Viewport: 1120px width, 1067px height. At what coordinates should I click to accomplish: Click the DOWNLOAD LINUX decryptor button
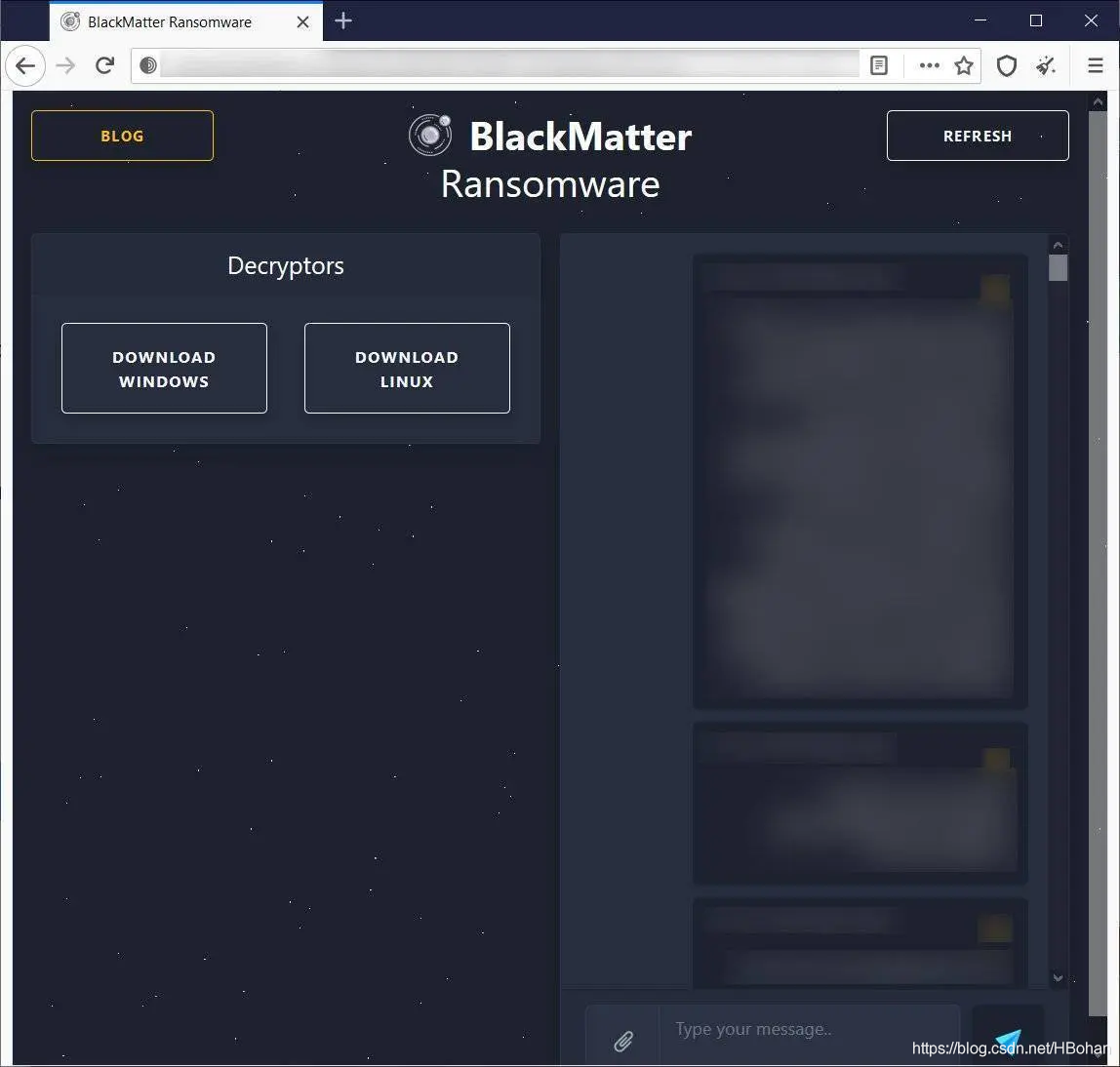point(407,369)
